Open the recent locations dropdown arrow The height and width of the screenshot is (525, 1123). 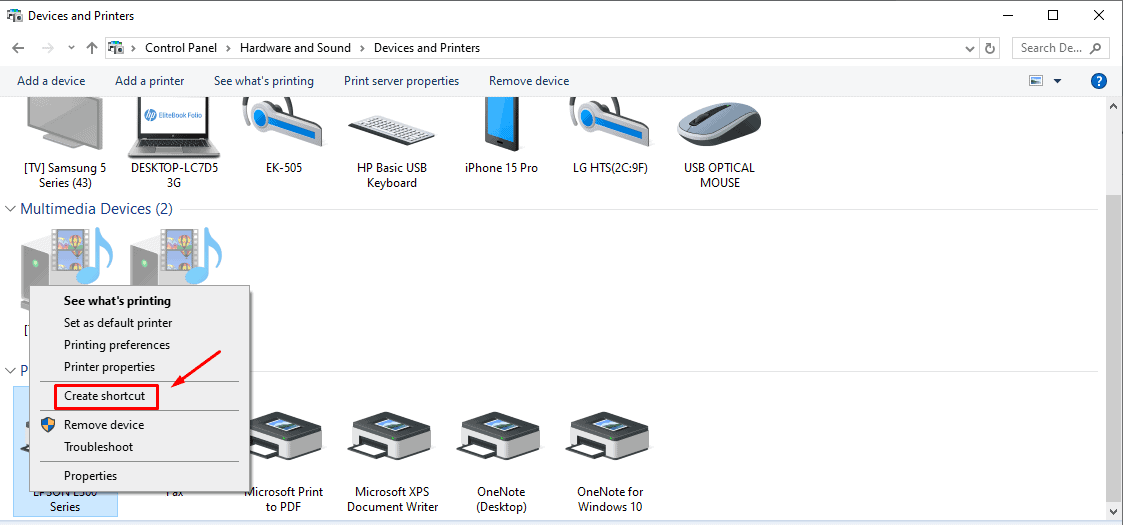pyautogui.click(x=71, y=48)
